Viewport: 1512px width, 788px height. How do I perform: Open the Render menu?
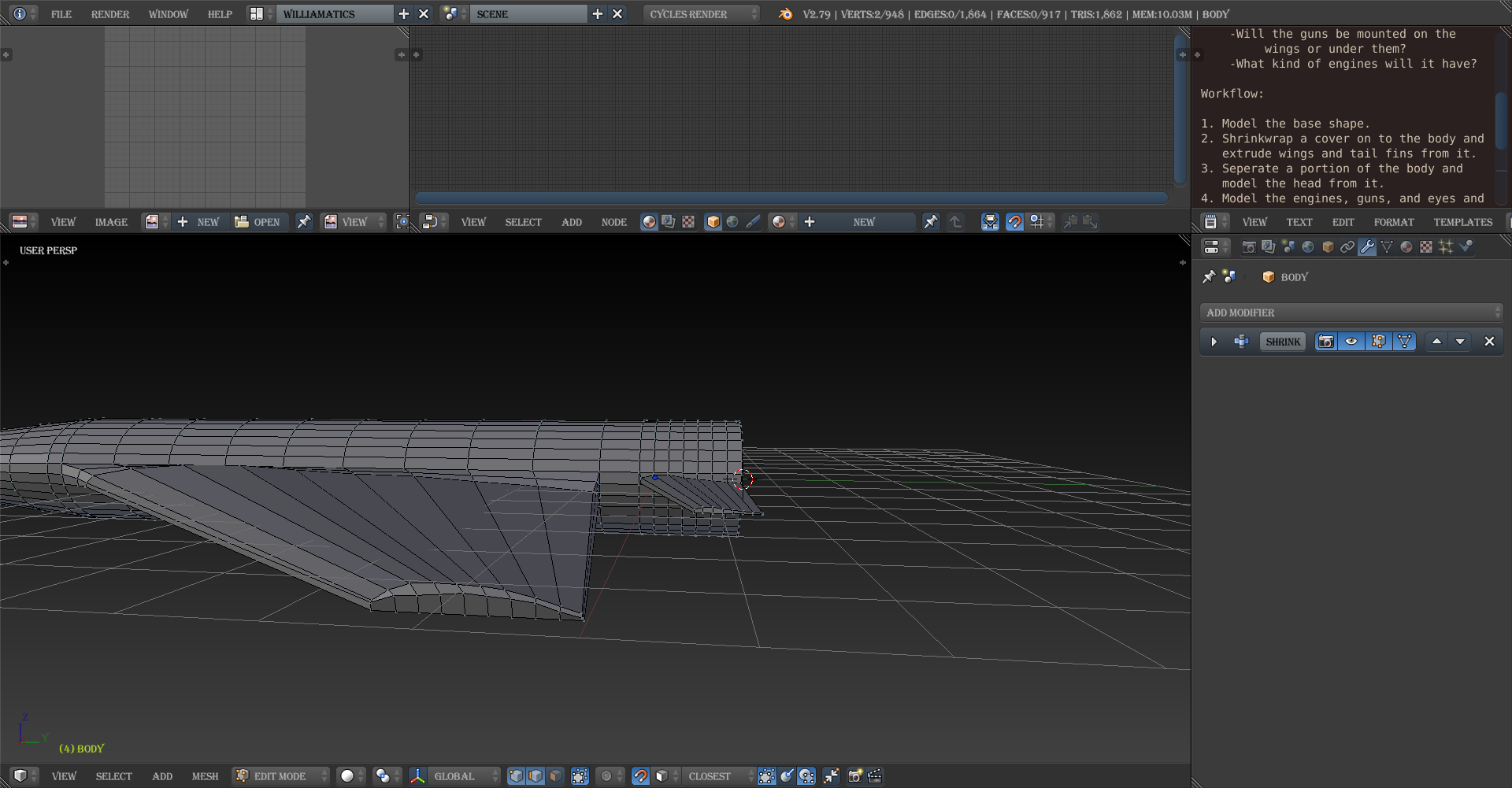(x=110, y=14)
